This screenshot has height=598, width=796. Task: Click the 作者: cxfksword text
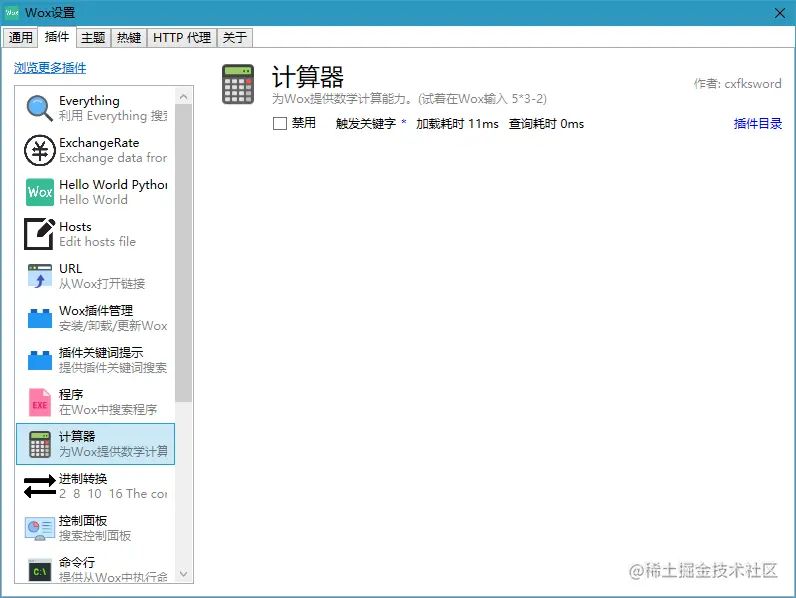click(738, 84)
